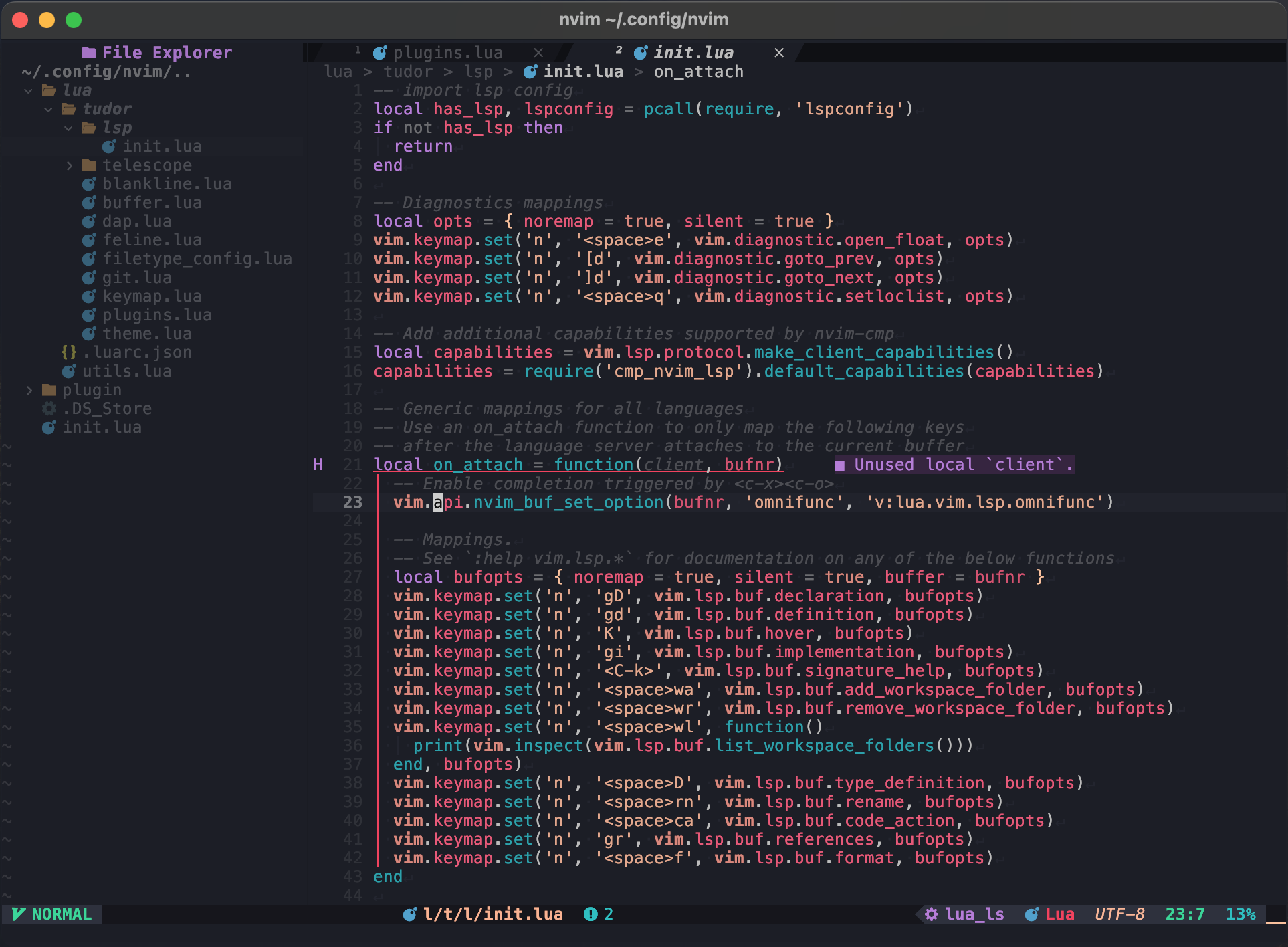Collapse the tudor folder chevron
Viewport: 1288px width, 947px height.
48,109
